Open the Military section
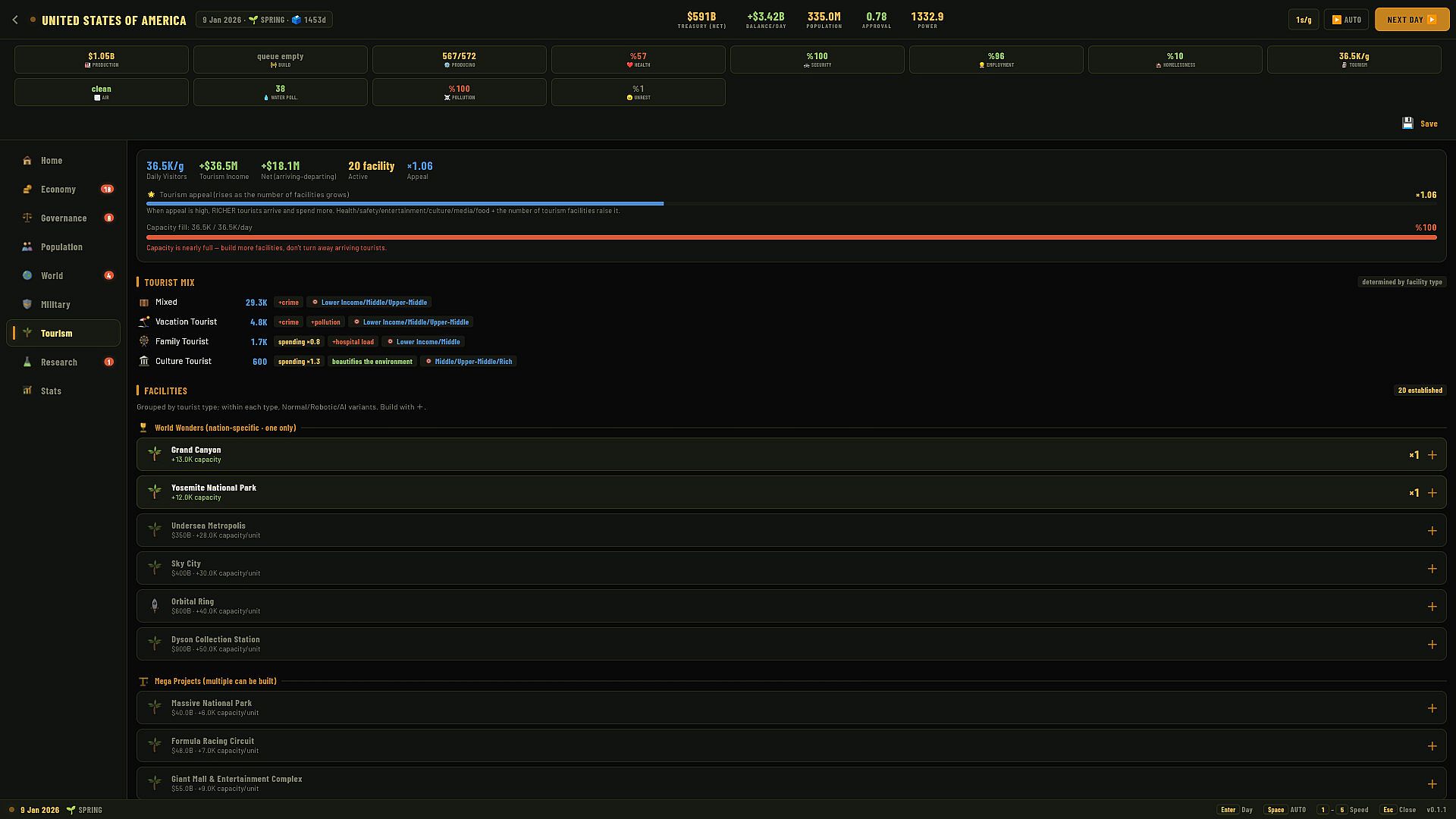This screenshot has height=819, width=1456. 64,305
